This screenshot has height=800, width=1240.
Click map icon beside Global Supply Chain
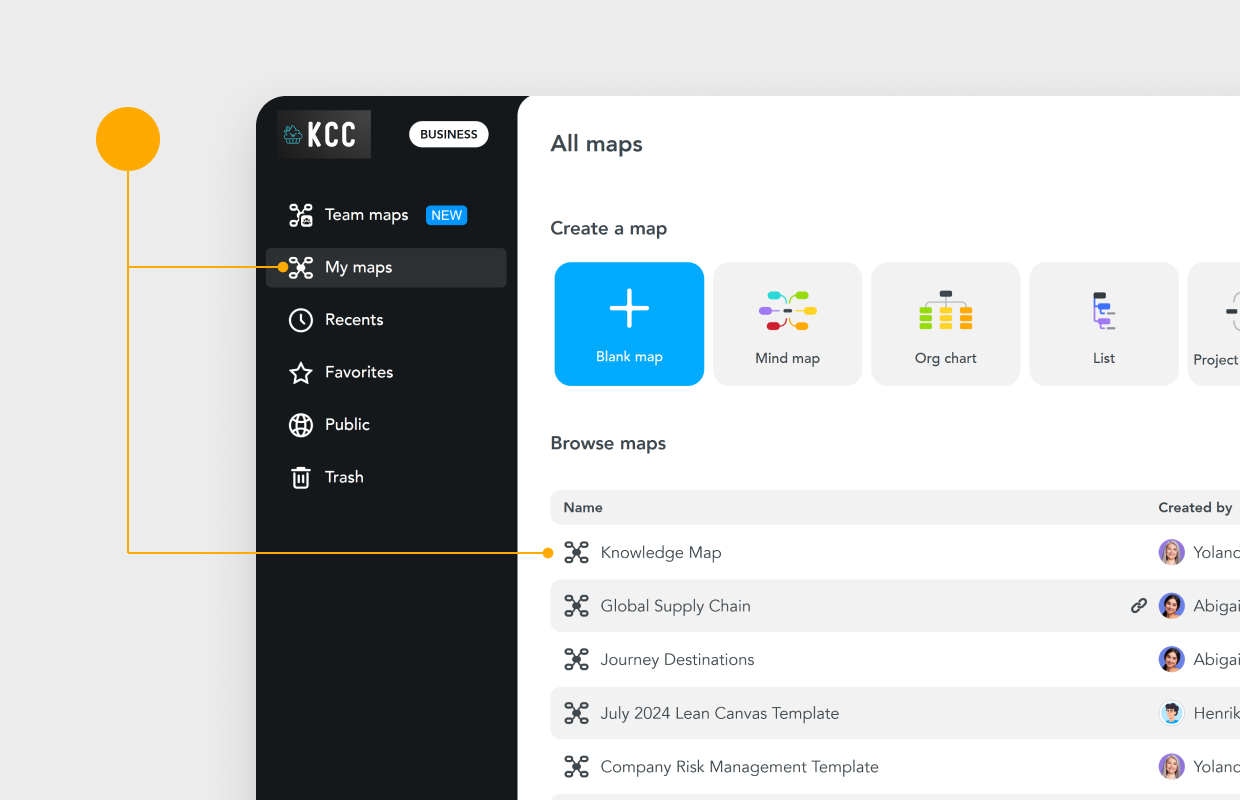(x=576, y=606)
